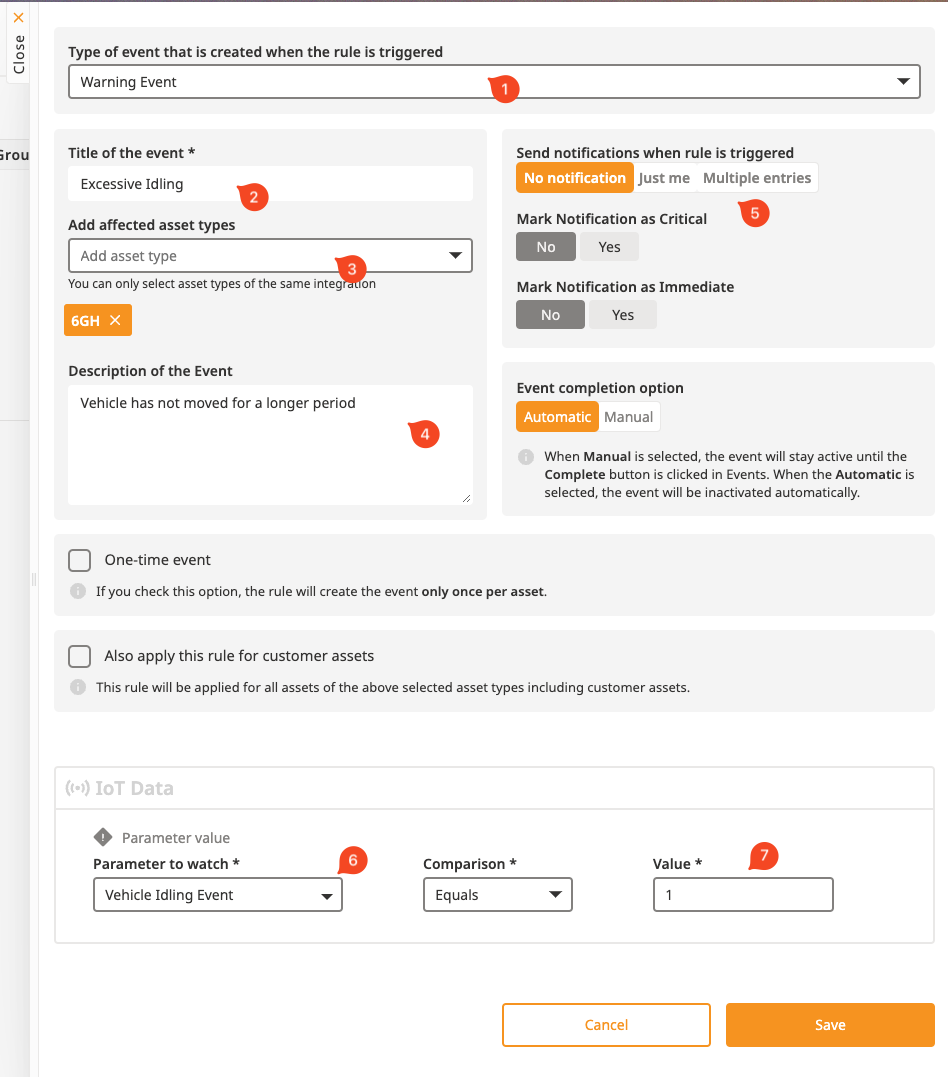
Task: Expand the Add asset type dropdown
Action: 270,256
